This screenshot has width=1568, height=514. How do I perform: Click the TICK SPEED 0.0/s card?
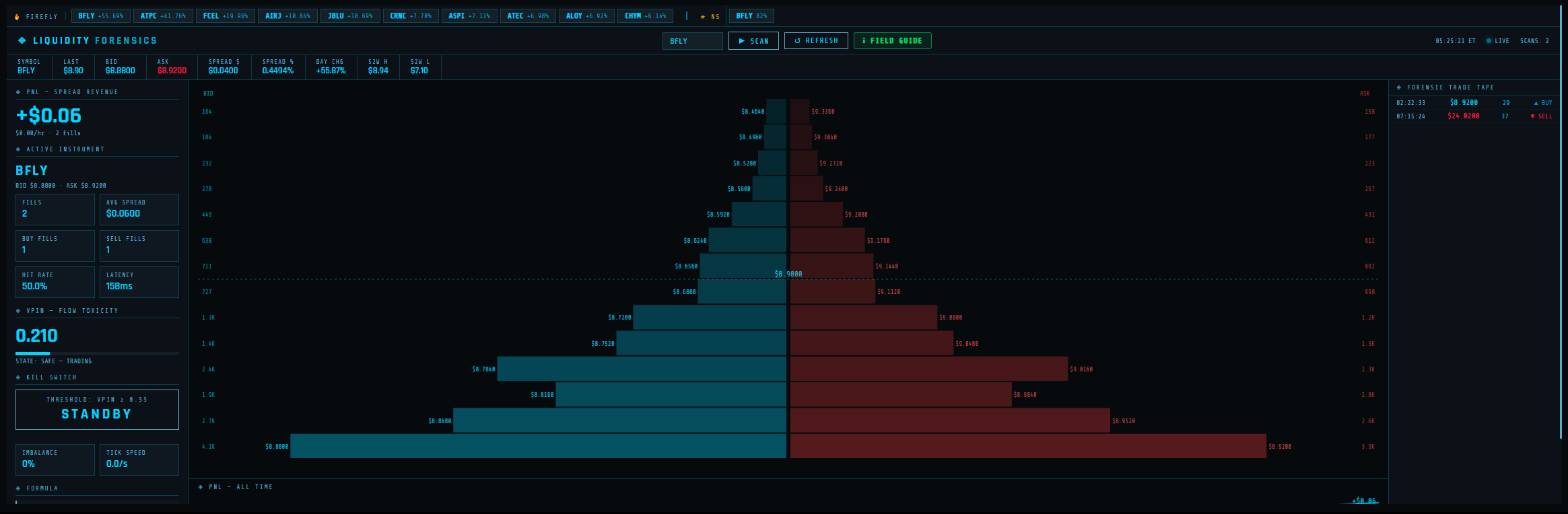(139, 460)
